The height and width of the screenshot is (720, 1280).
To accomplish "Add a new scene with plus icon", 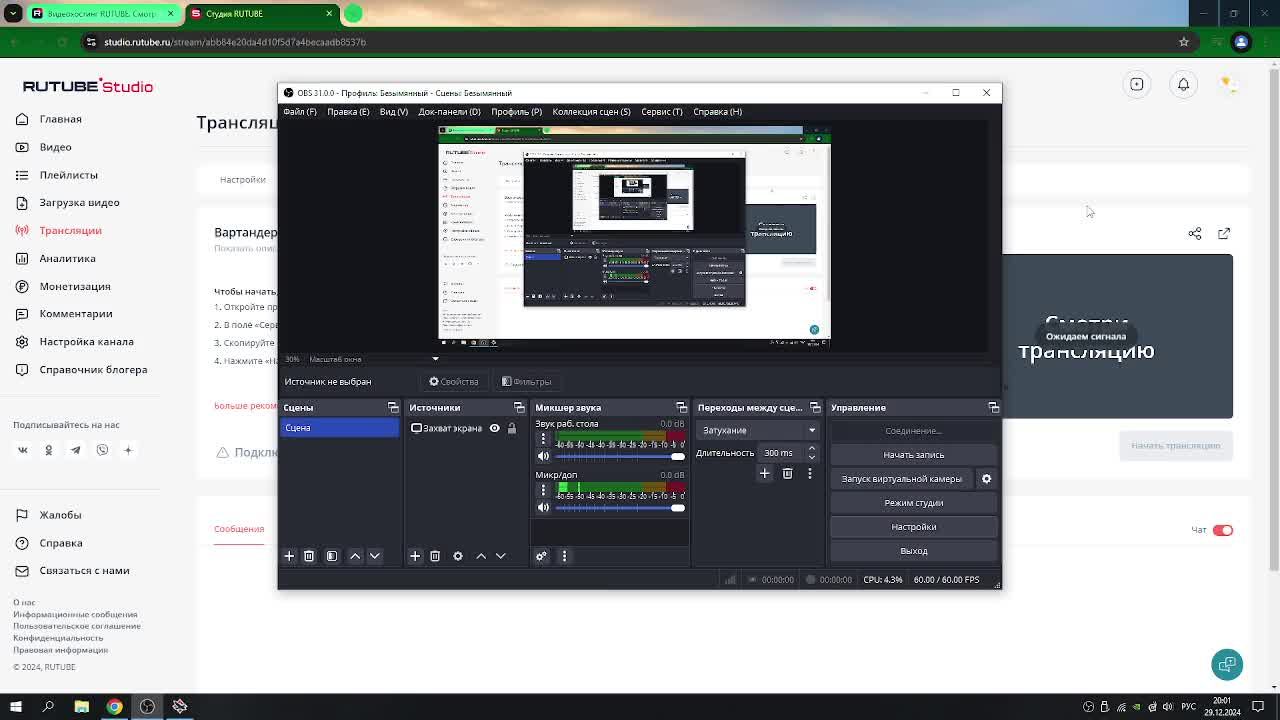I will (289, 556).
